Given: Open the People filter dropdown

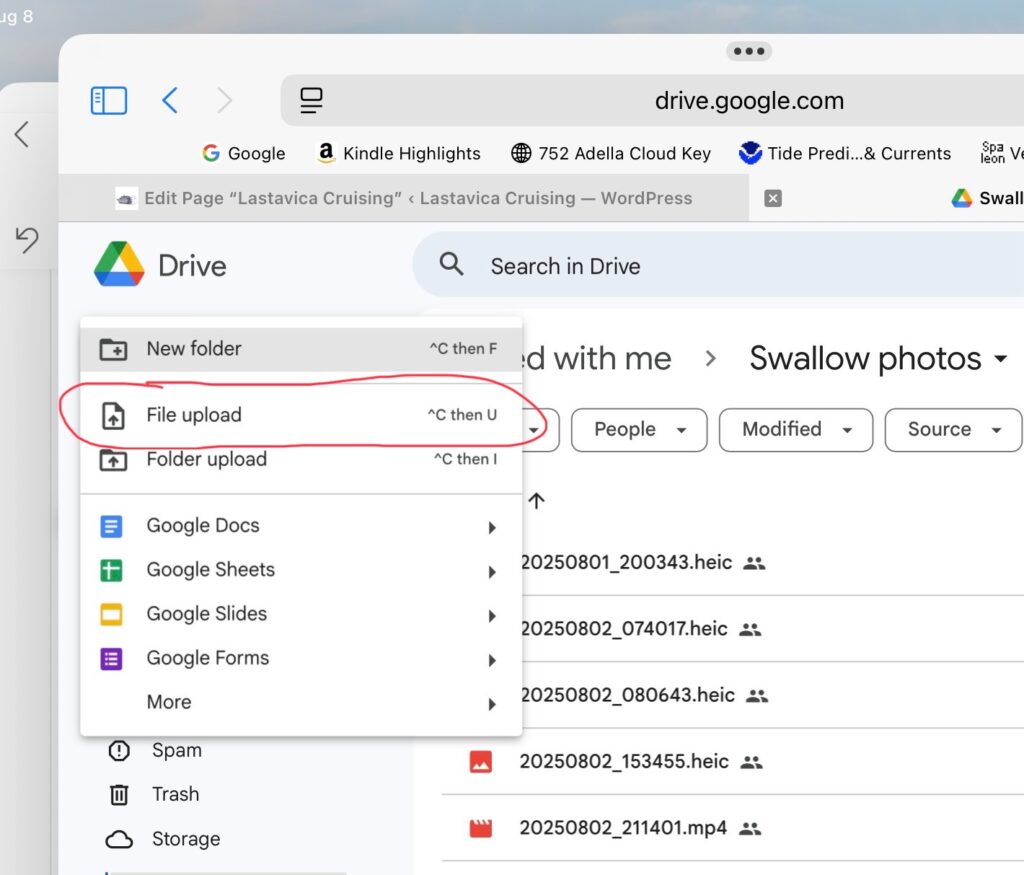Looking at the screenshot, I should [x=639, y=430].
